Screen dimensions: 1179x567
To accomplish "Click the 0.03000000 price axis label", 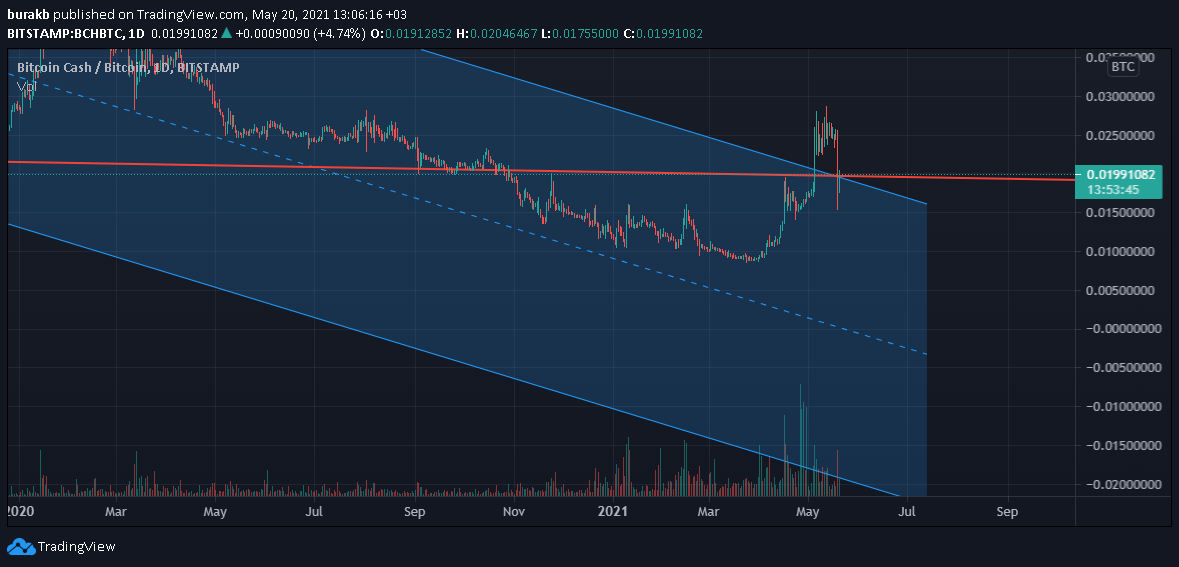I will tap(1118, 97).
